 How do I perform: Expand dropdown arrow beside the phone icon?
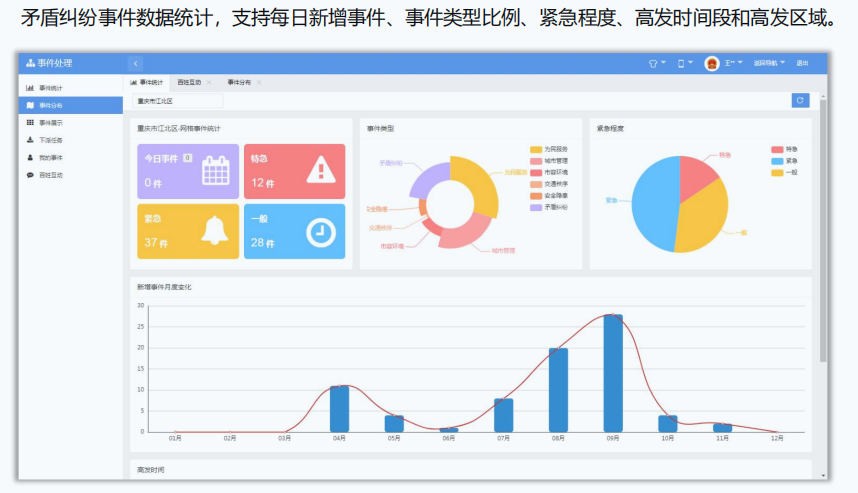pos(690,62)
